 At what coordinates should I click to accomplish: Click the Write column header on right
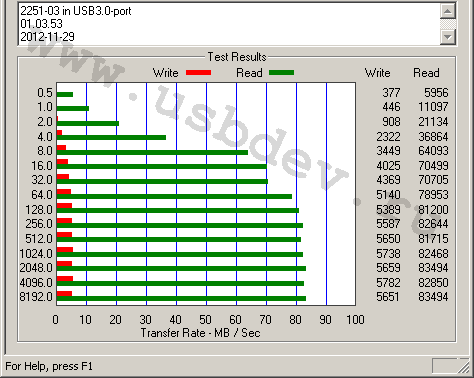[x=377, y=73]
